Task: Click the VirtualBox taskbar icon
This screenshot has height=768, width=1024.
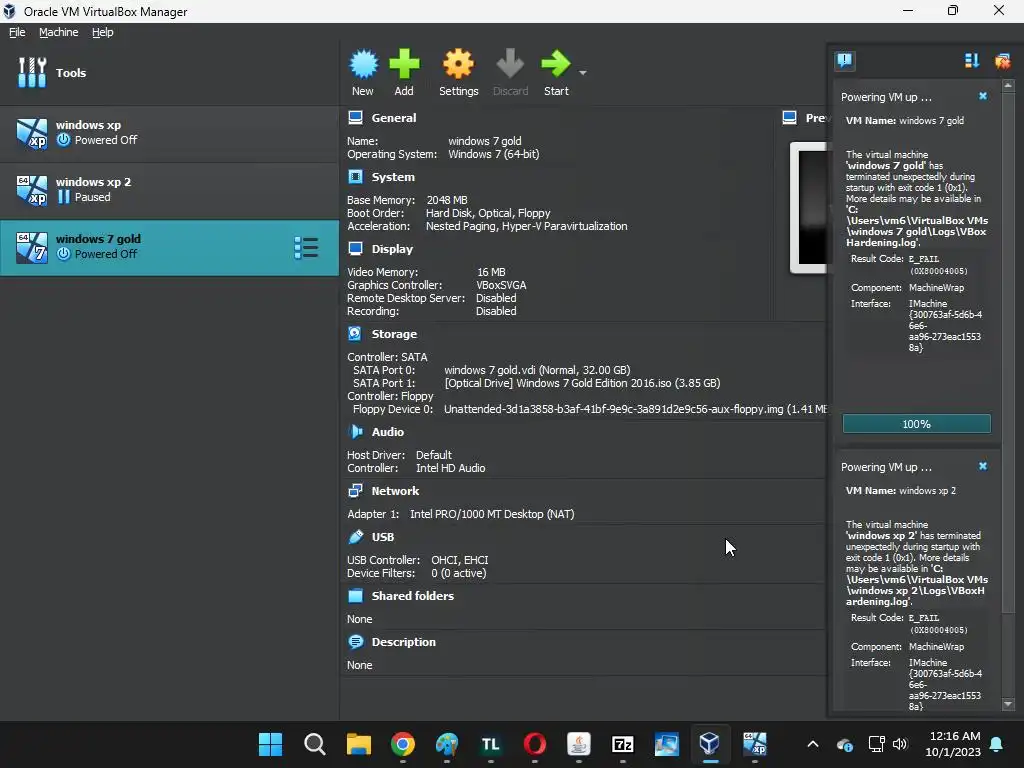Action: coord(710,744)
